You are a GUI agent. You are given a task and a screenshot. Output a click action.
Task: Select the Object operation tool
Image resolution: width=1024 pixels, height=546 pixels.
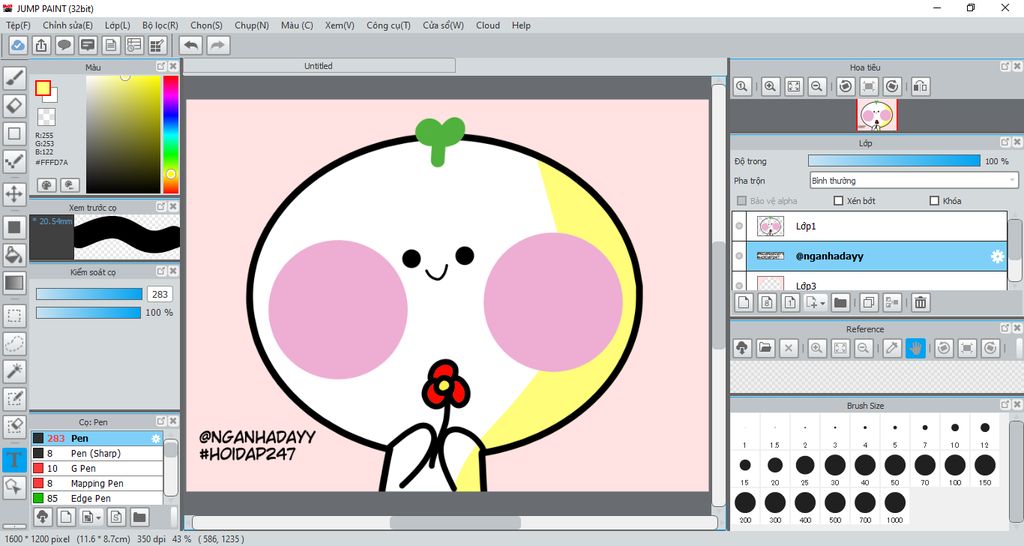pyautogui.click(x=14, y=487)
